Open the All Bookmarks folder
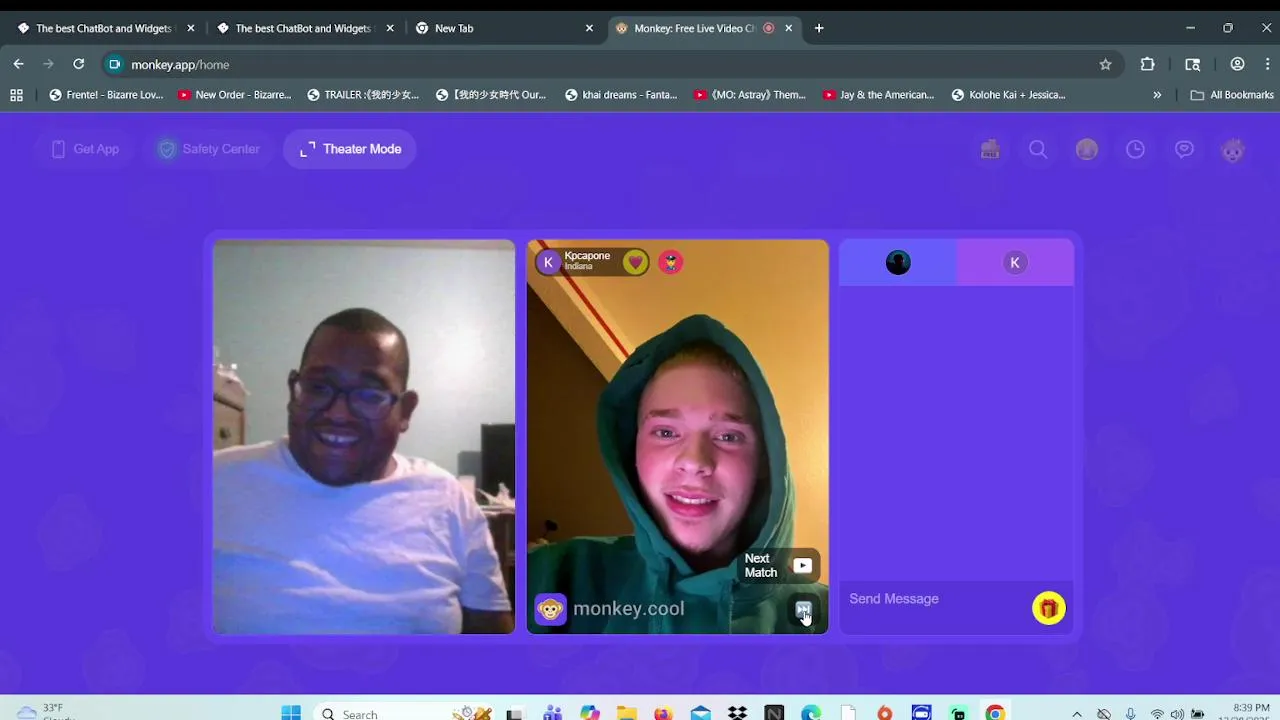The image size is (1280, 720). (1232, 95)
